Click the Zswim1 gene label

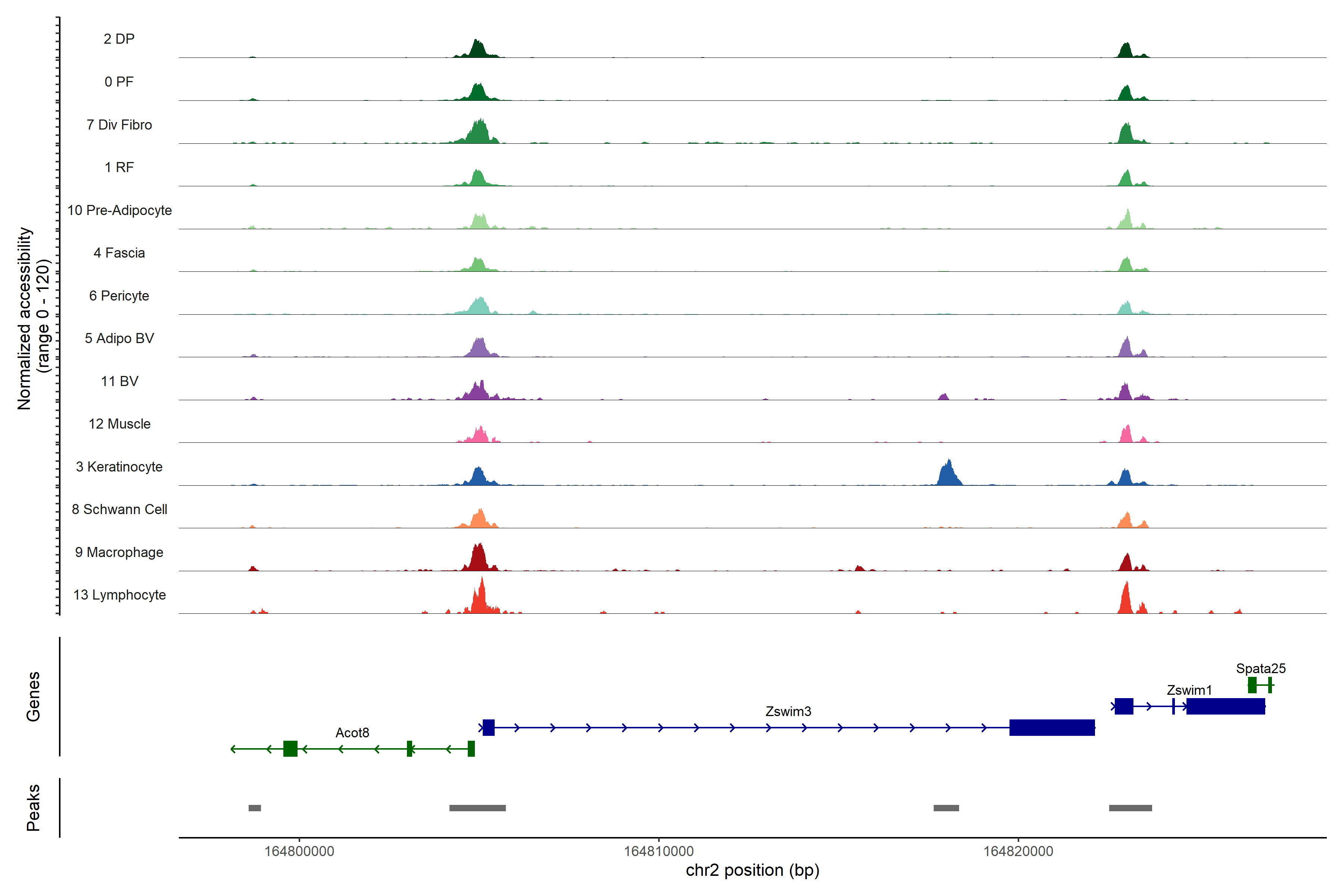point(1189,690)
